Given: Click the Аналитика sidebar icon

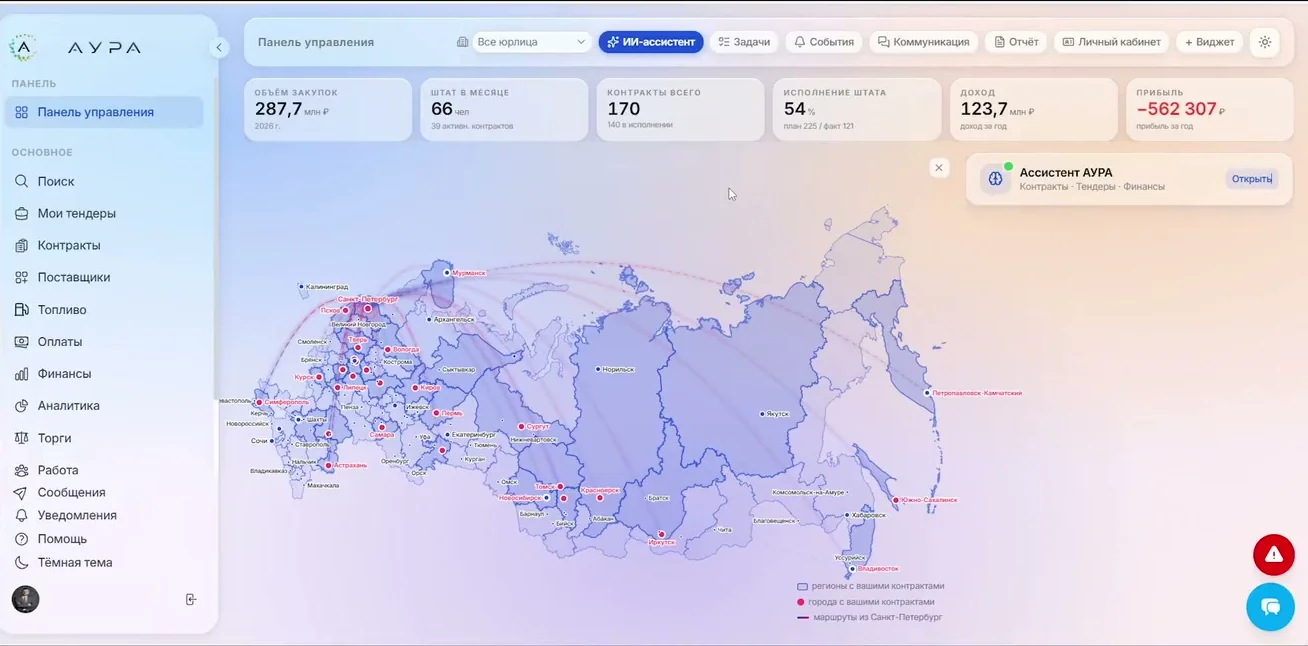Looking at the screenshot, I should 21,405.
